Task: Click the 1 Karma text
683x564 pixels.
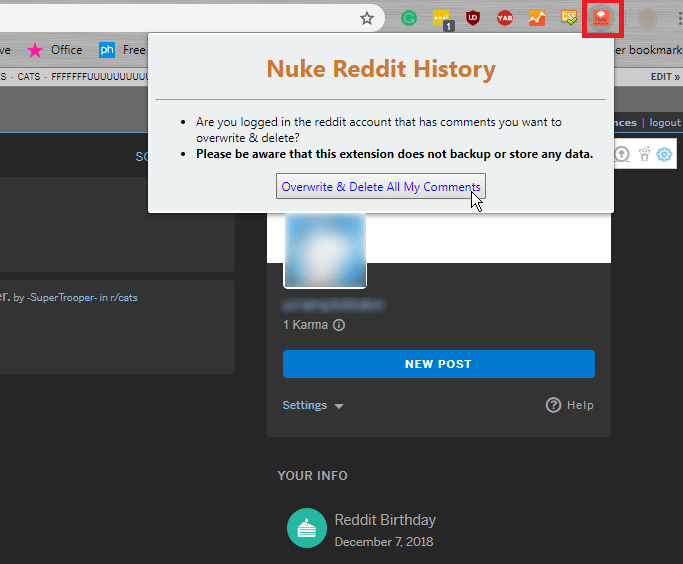Action: [305, 325]
